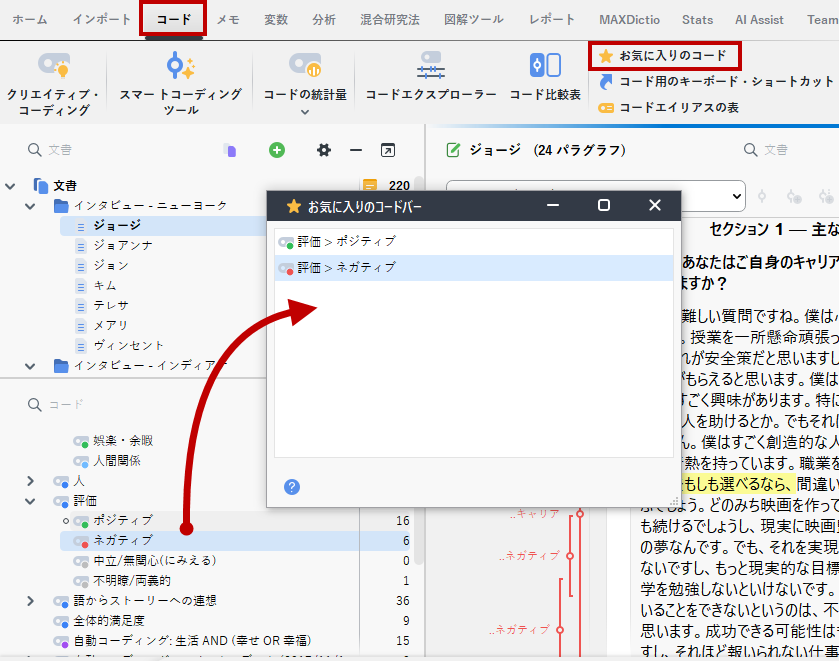Expand the 人 code in code tree
Screen dimensions: 839x661
30,481
